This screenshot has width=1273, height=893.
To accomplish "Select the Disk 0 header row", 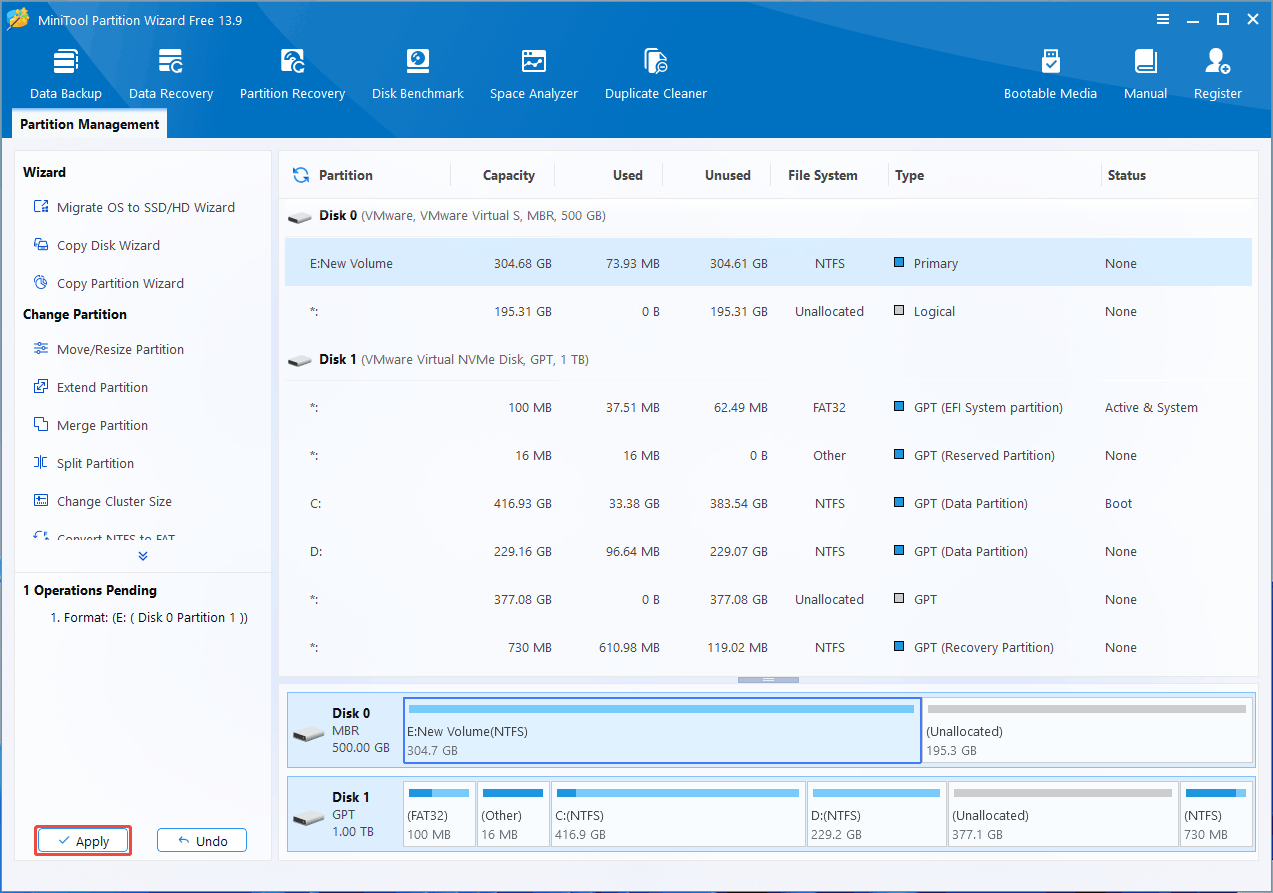I will pos(768,216).
